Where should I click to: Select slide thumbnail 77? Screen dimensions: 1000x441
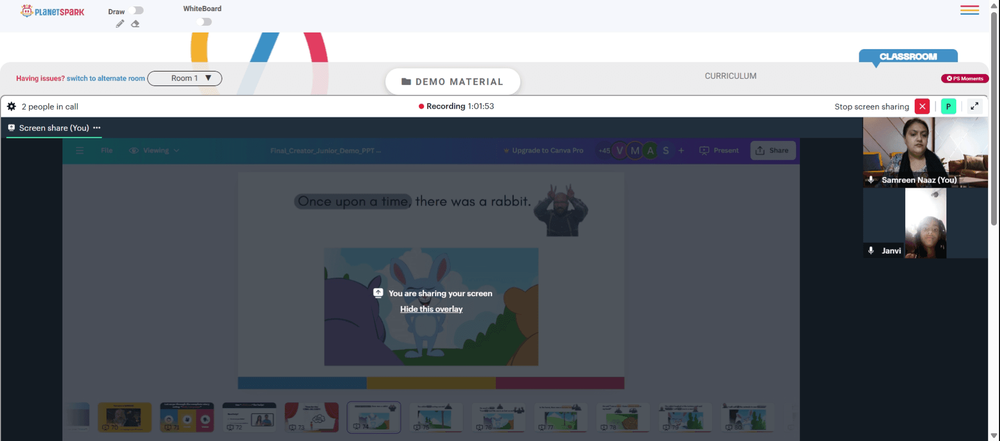pos(561,417)
